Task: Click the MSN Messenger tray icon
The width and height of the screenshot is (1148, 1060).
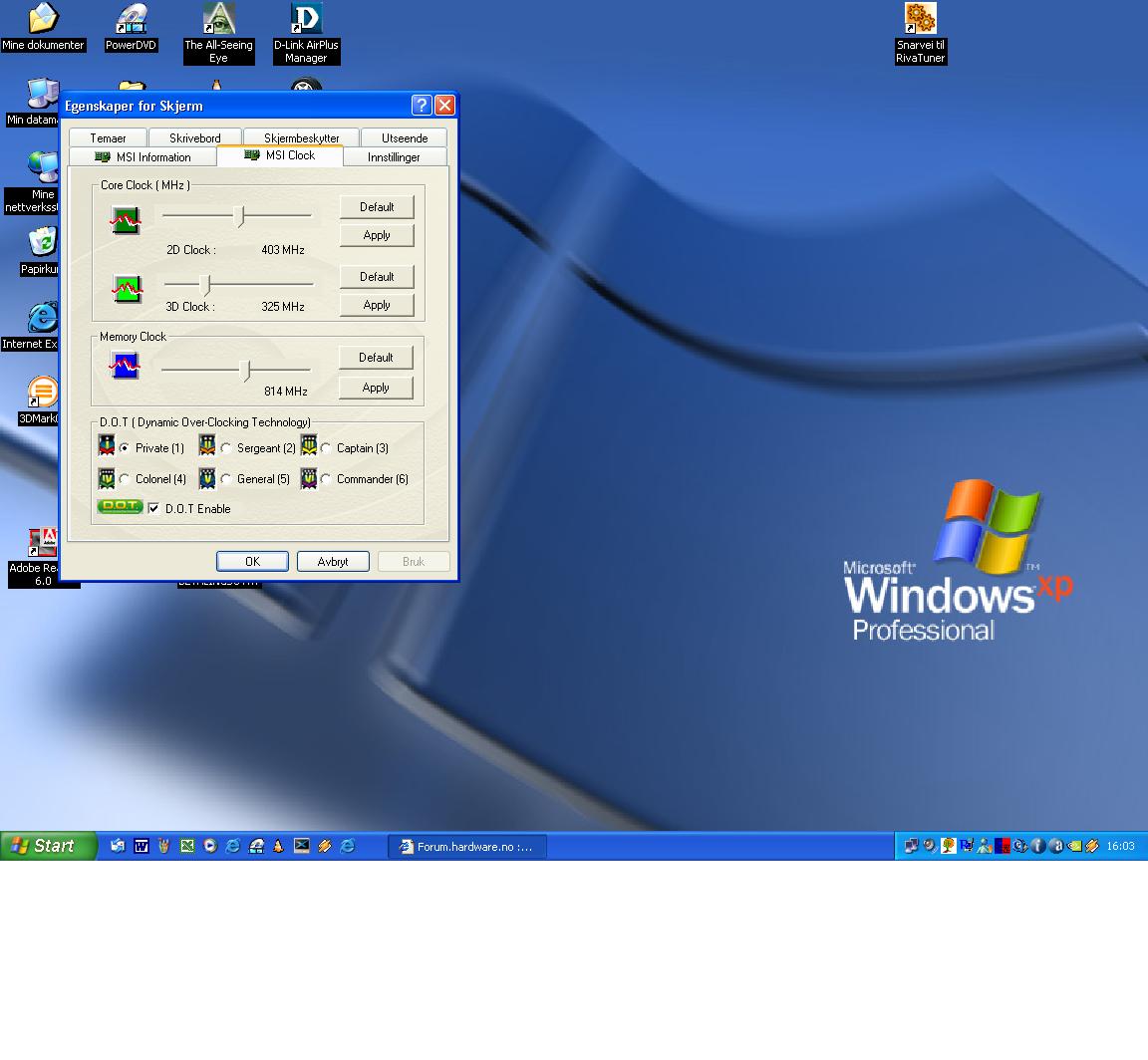Action: pyautogui.click(x=985, y=846)
